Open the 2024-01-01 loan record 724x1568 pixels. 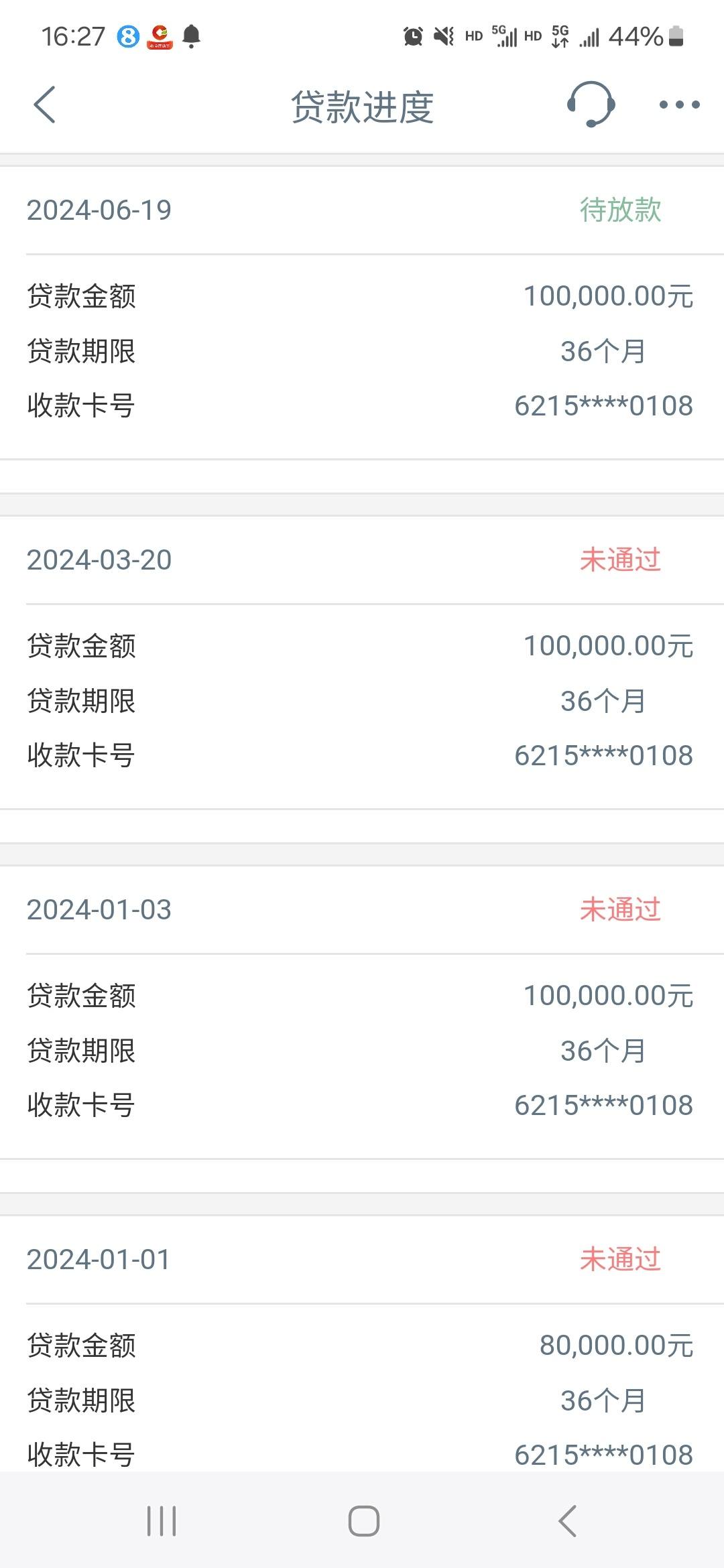point(362,1344)
